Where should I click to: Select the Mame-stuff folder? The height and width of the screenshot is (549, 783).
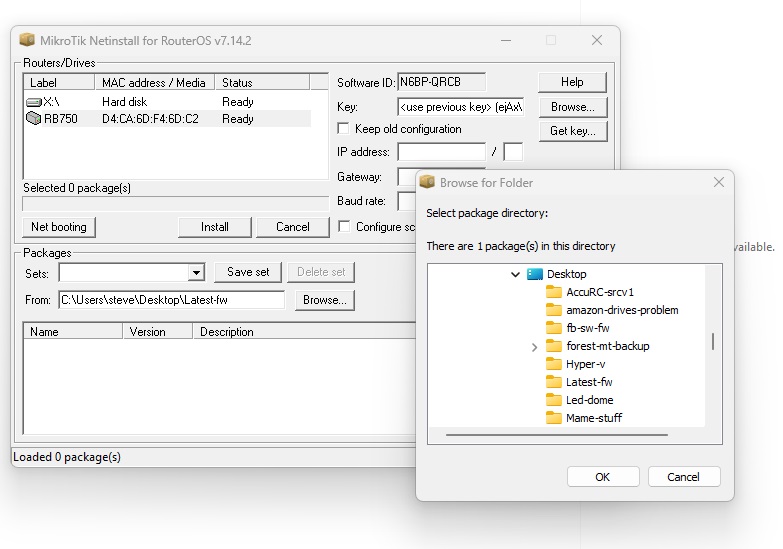coord(594,418)
